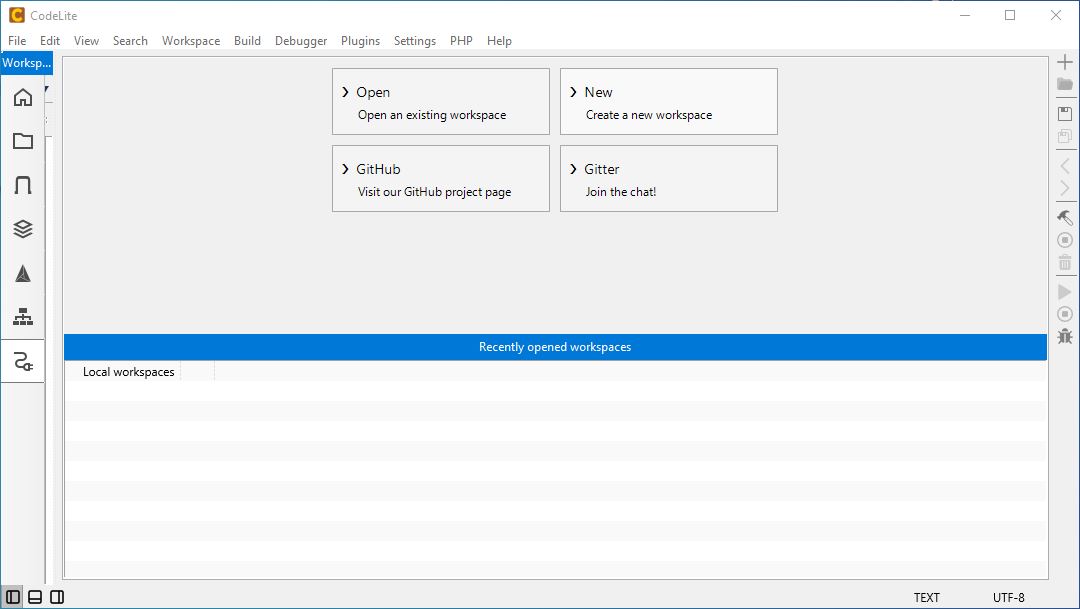Click the Open file folder toolbar icon
This screenshot has height=609, width=1080.
tap(1065, 84)
